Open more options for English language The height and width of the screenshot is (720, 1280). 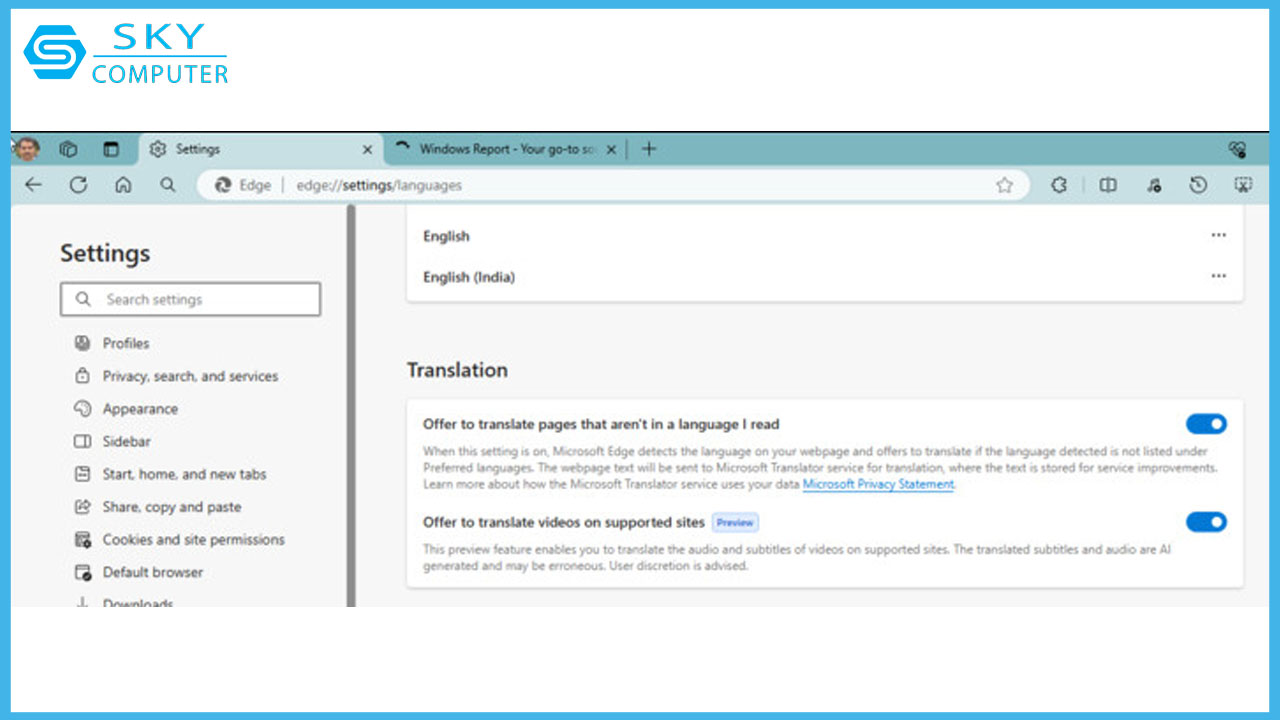pyautogui.click(x=1218, y=236)
